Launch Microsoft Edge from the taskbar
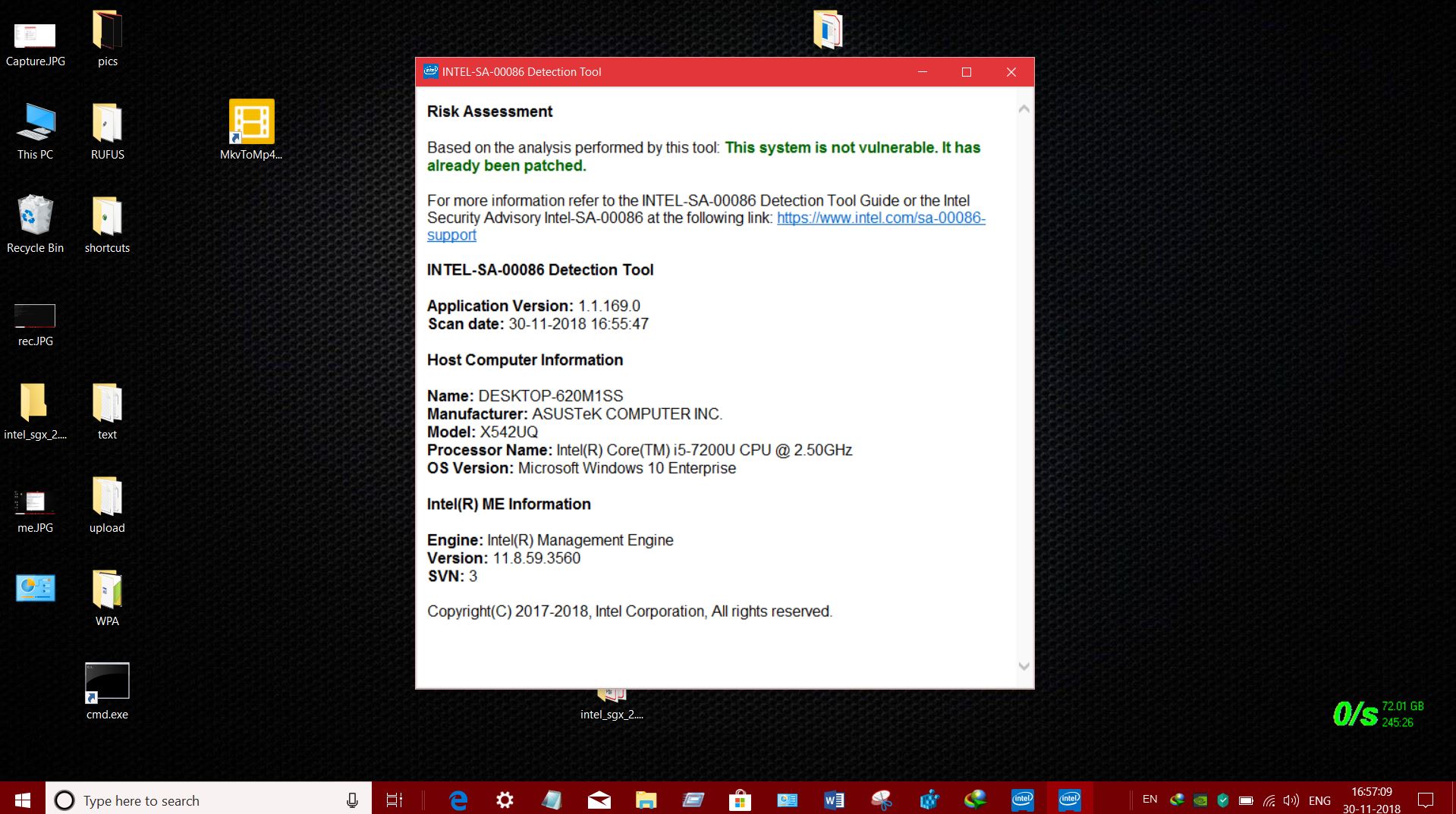1456x814 pixels. coord(458,800)
